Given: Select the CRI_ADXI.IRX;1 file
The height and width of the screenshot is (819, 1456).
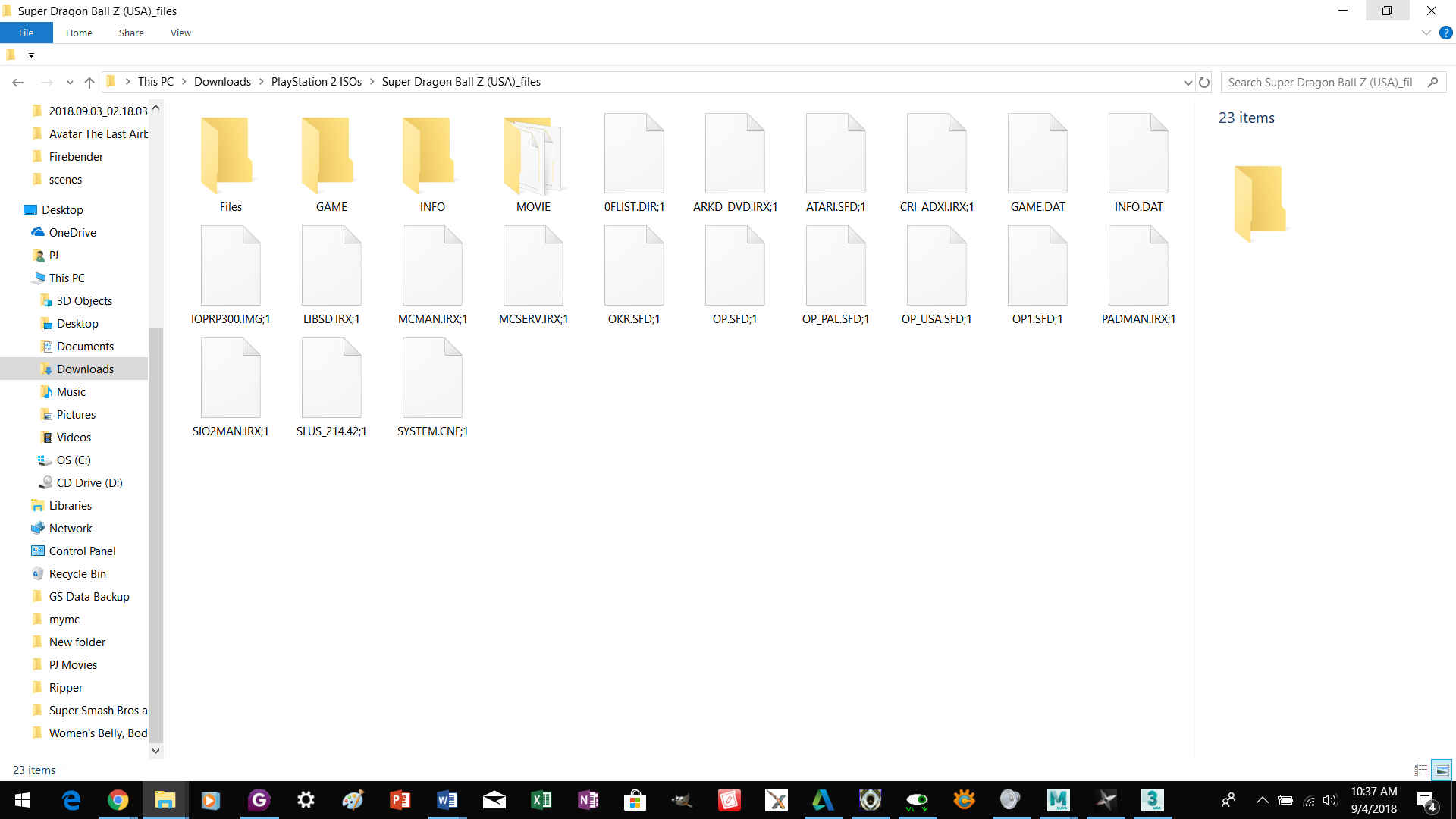Looking at the screenshot, I should coord(937,163).
